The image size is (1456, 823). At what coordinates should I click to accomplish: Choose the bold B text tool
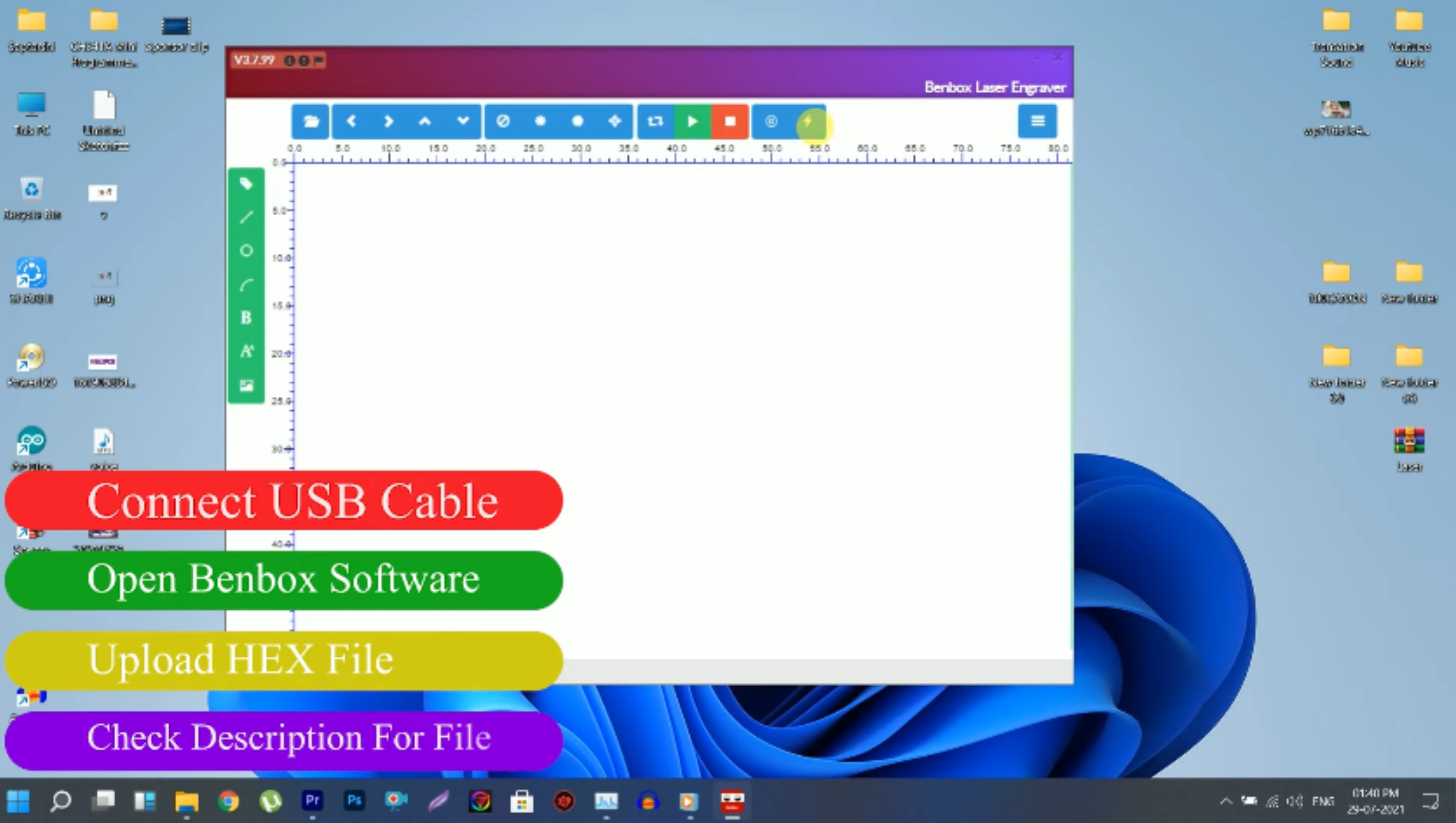(246, 318)
